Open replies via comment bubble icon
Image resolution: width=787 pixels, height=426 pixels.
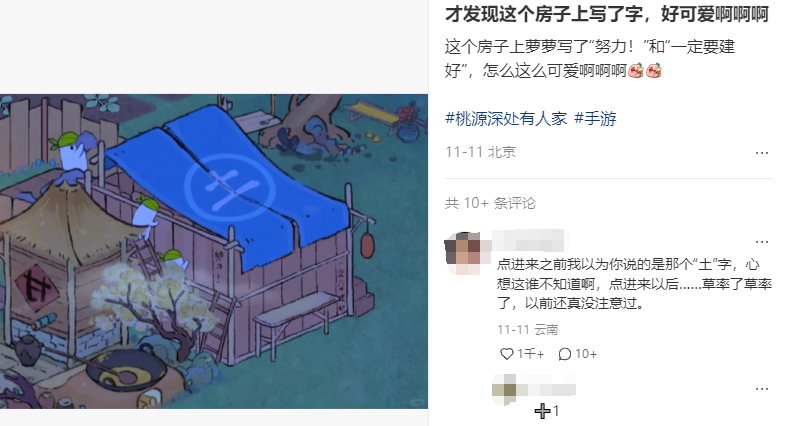click(x=565, y=354)
